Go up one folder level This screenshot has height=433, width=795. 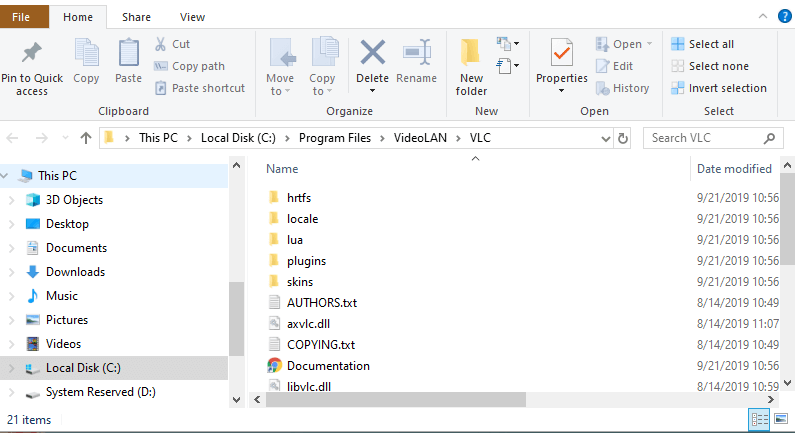(x=86, y=138)
